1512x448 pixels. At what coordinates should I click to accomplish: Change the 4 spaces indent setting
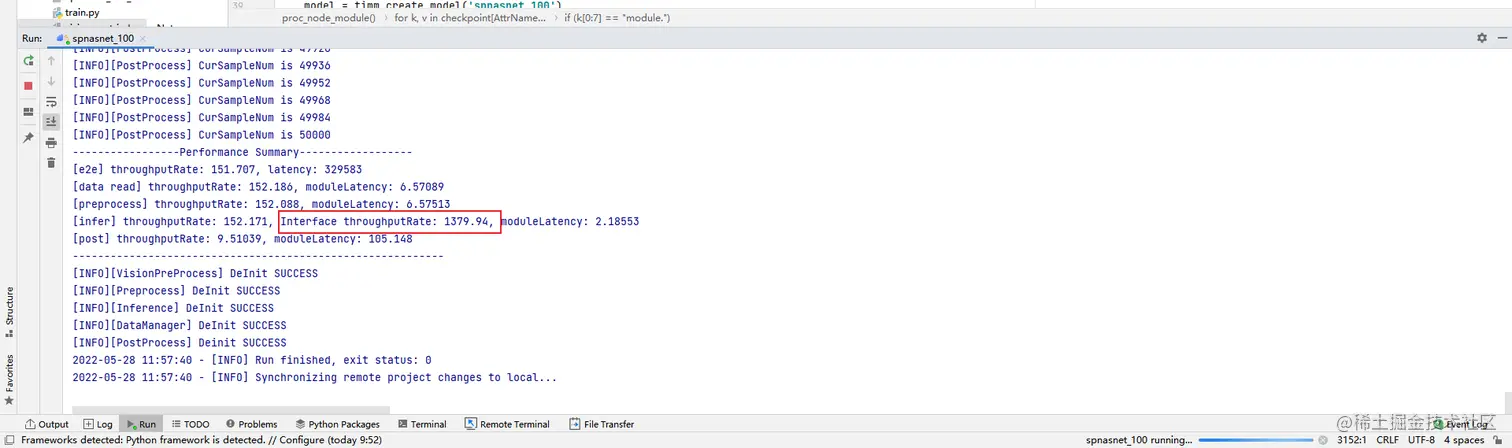click(x=1464, y=440)
